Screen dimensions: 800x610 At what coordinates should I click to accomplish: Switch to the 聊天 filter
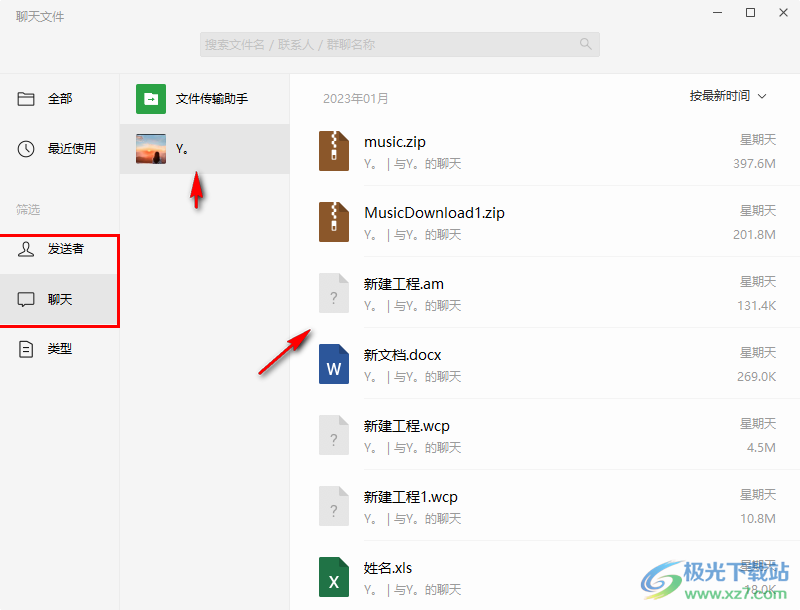[x=50, y=298]
